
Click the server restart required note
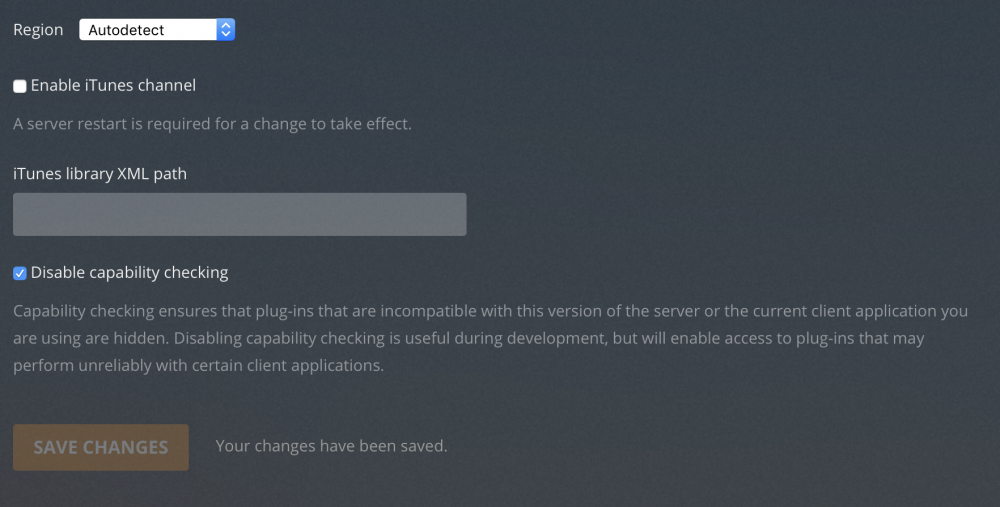click(x=212, y=124)
